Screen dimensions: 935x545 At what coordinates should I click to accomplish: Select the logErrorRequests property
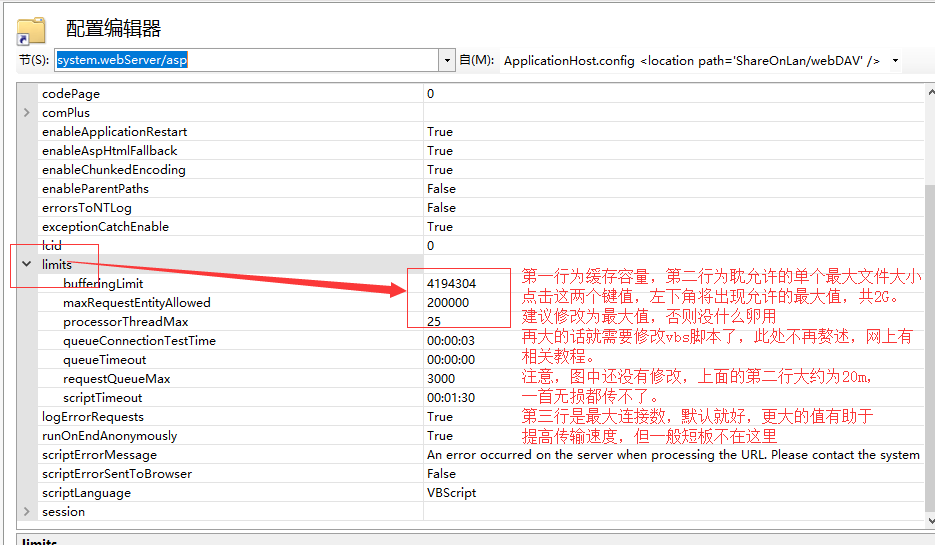point(93,417)
